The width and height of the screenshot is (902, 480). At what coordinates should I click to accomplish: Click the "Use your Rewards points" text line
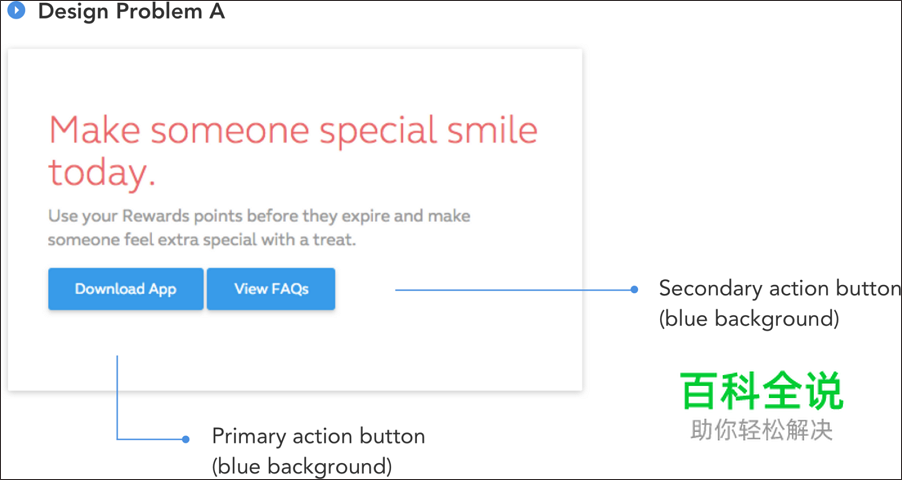(259, 216)
